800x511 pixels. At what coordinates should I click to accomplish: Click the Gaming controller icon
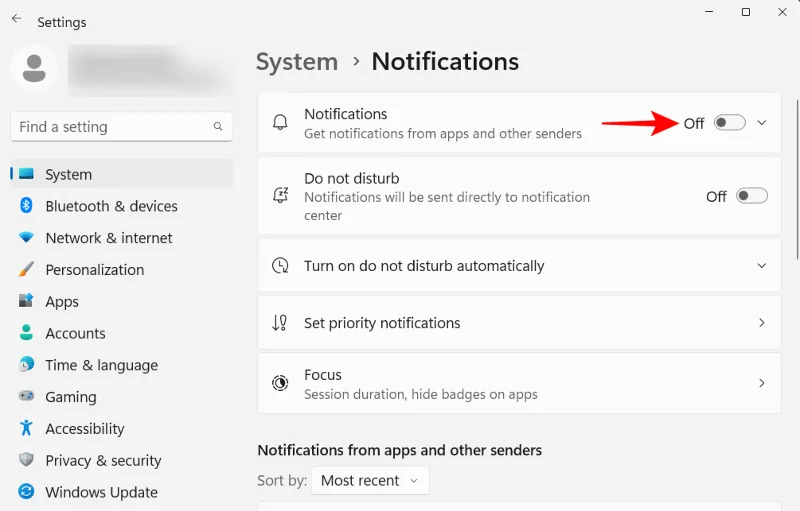click(26, 396)
